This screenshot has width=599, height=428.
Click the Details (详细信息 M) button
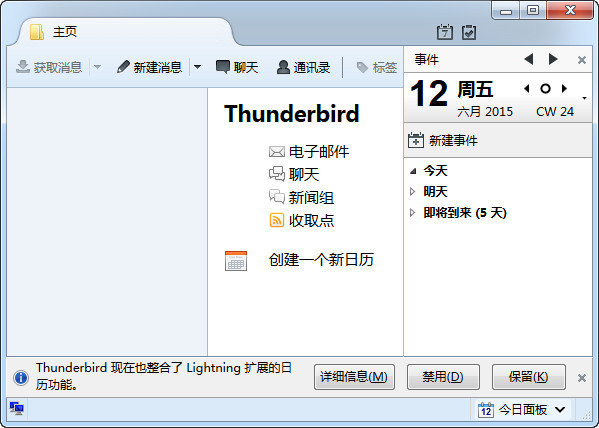(x=354, y=377)
